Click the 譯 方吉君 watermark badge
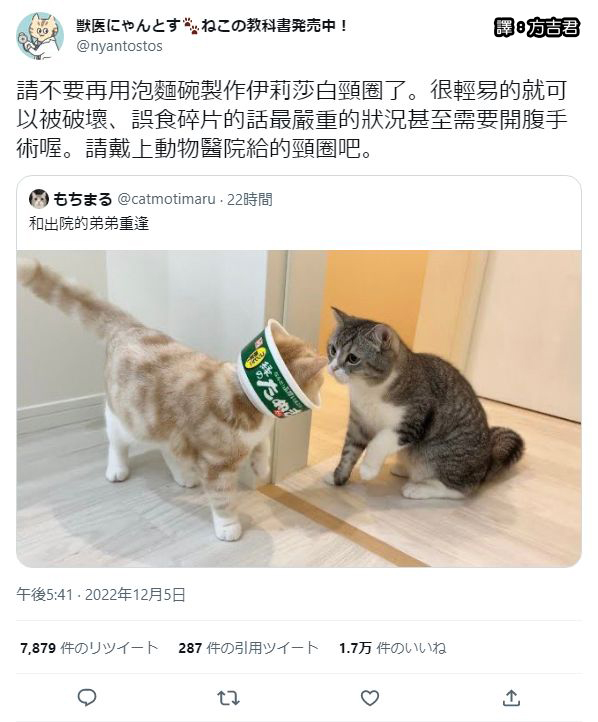 coord(537,28)
